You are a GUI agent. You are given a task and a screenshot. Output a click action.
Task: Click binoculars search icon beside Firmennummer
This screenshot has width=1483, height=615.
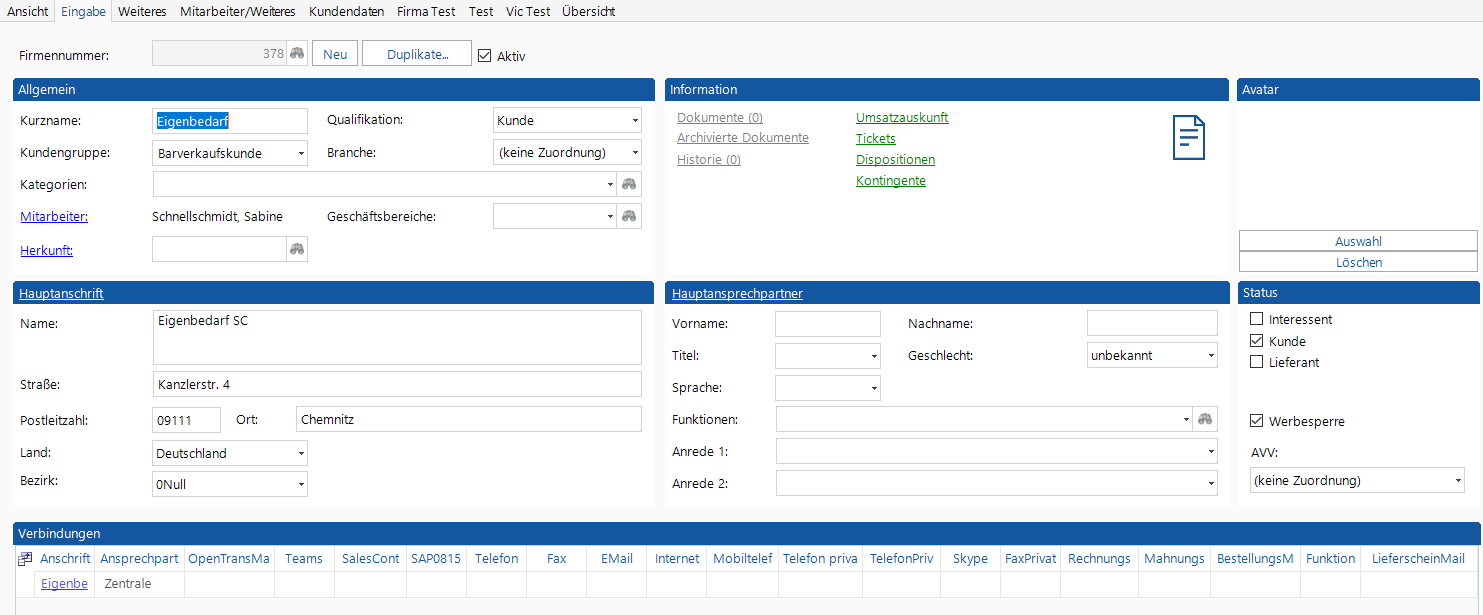[x=297, y=54]
